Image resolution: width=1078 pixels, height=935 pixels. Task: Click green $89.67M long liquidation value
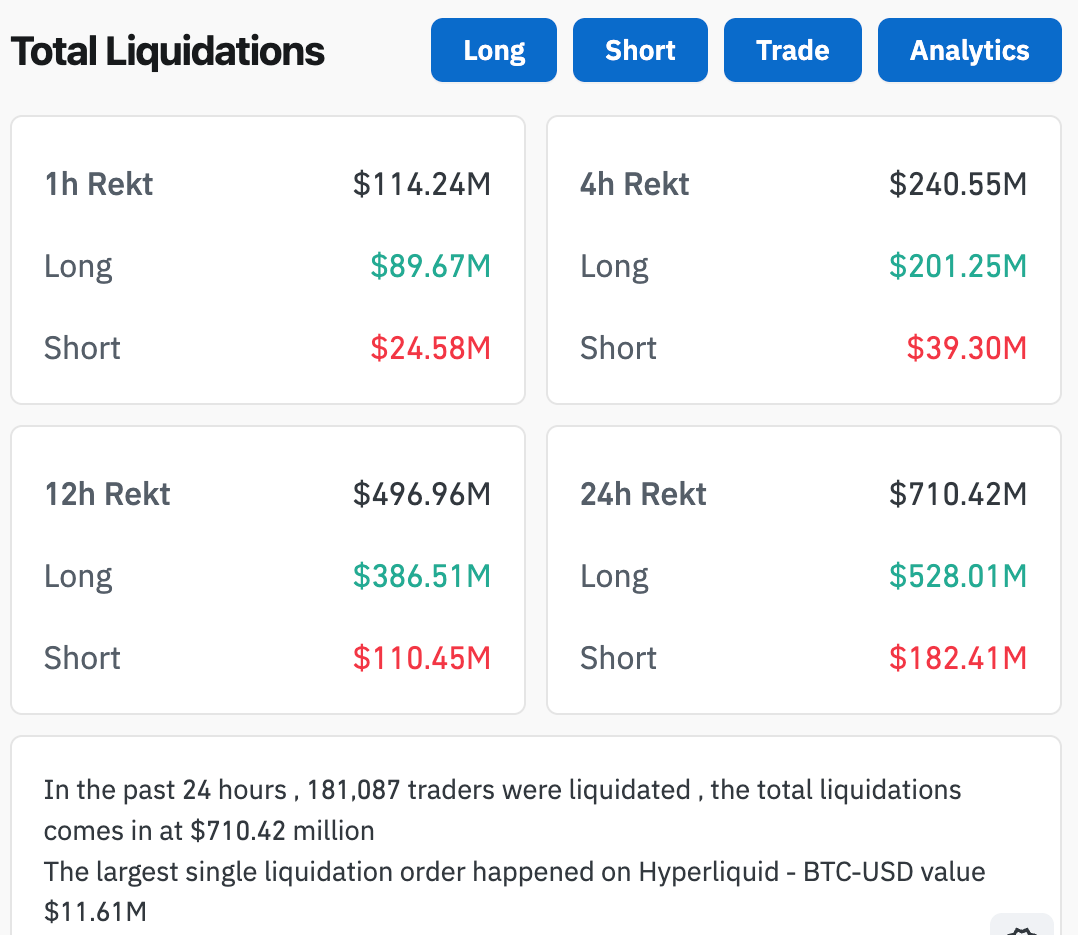click(430, 266)
